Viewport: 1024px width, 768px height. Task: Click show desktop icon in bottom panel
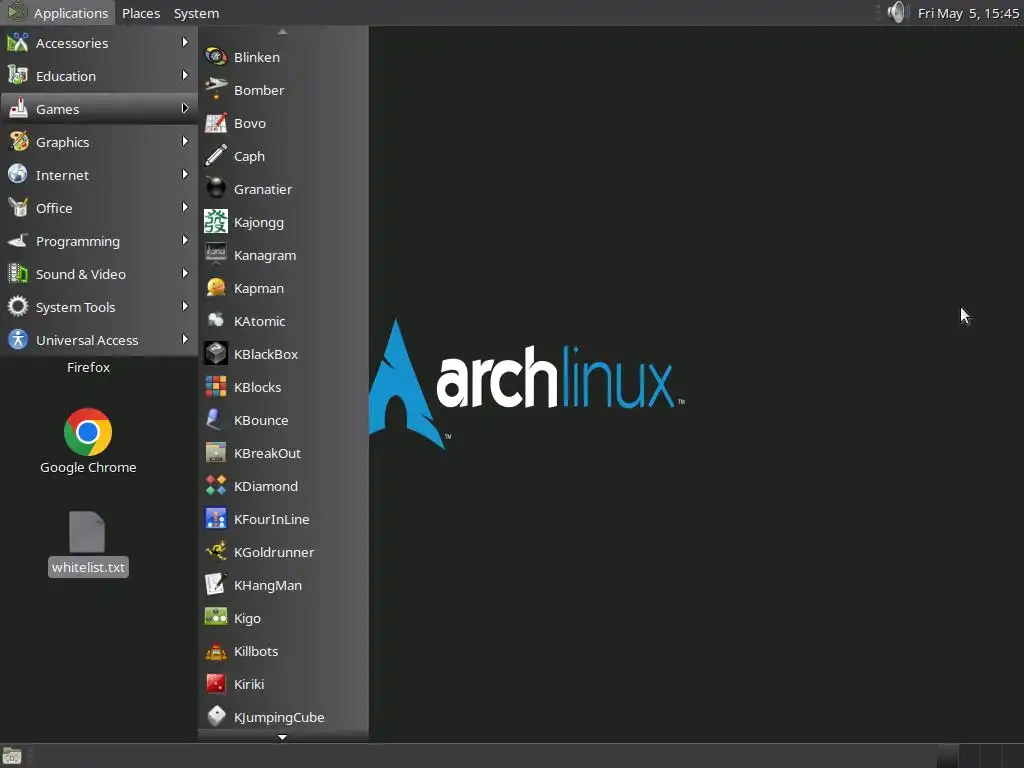(12, 756)
